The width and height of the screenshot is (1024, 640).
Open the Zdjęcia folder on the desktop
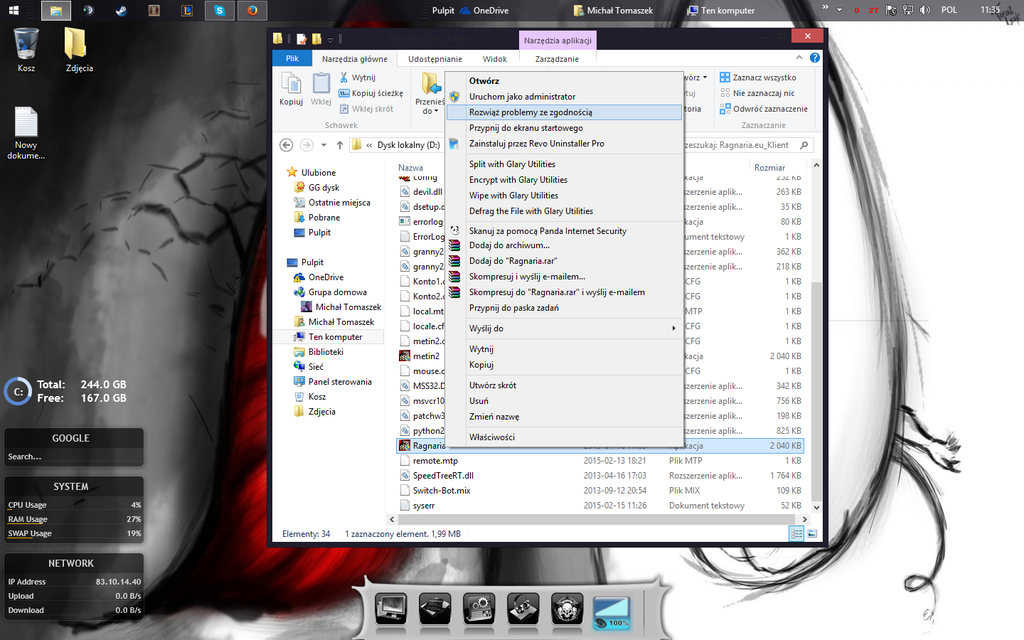coord(78,50)
